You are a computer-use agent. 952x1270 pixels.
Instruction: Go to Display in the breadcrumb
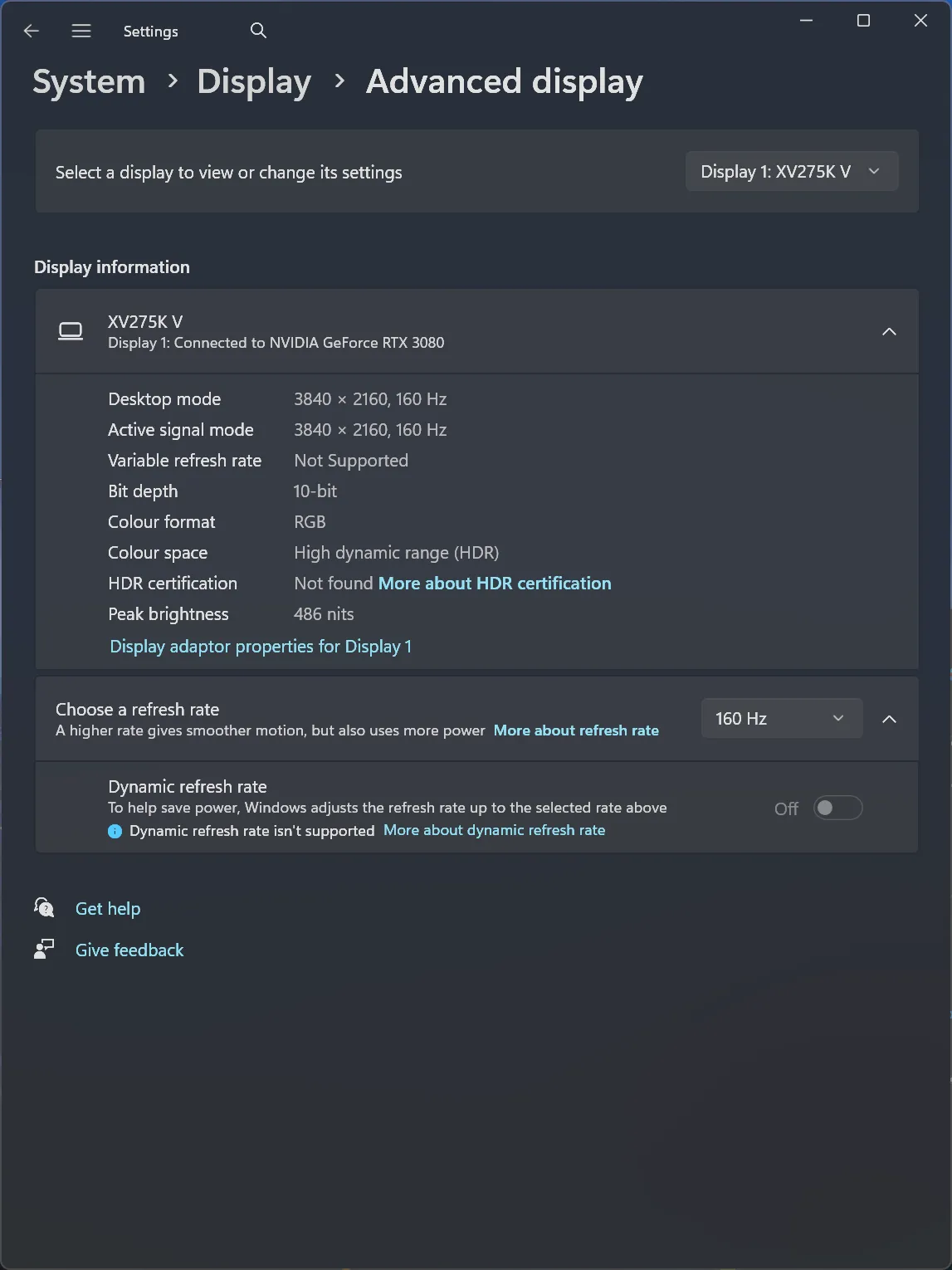point(254,81)
